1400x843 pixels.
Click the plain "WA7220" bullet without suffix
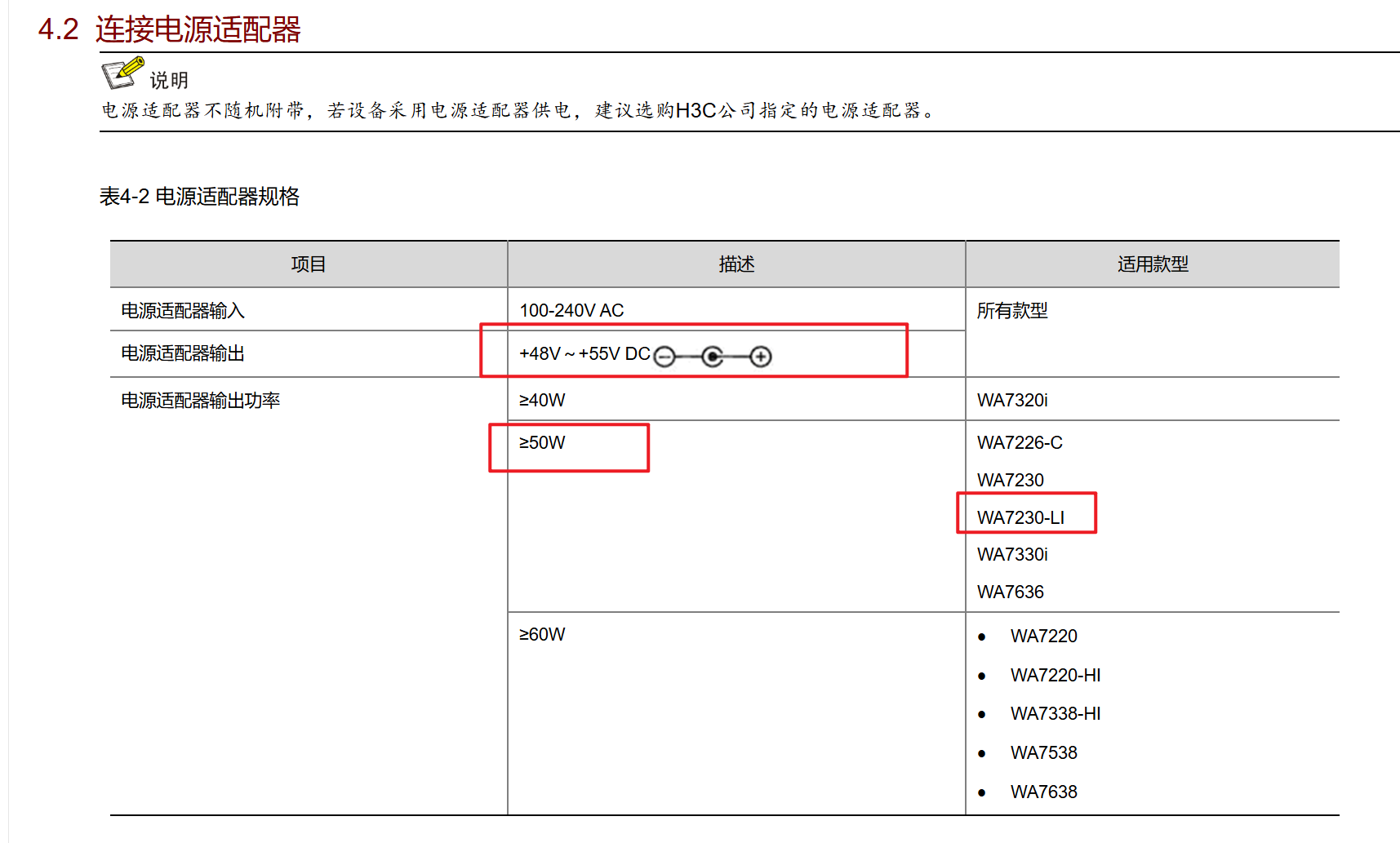[x=1044, y=637]
